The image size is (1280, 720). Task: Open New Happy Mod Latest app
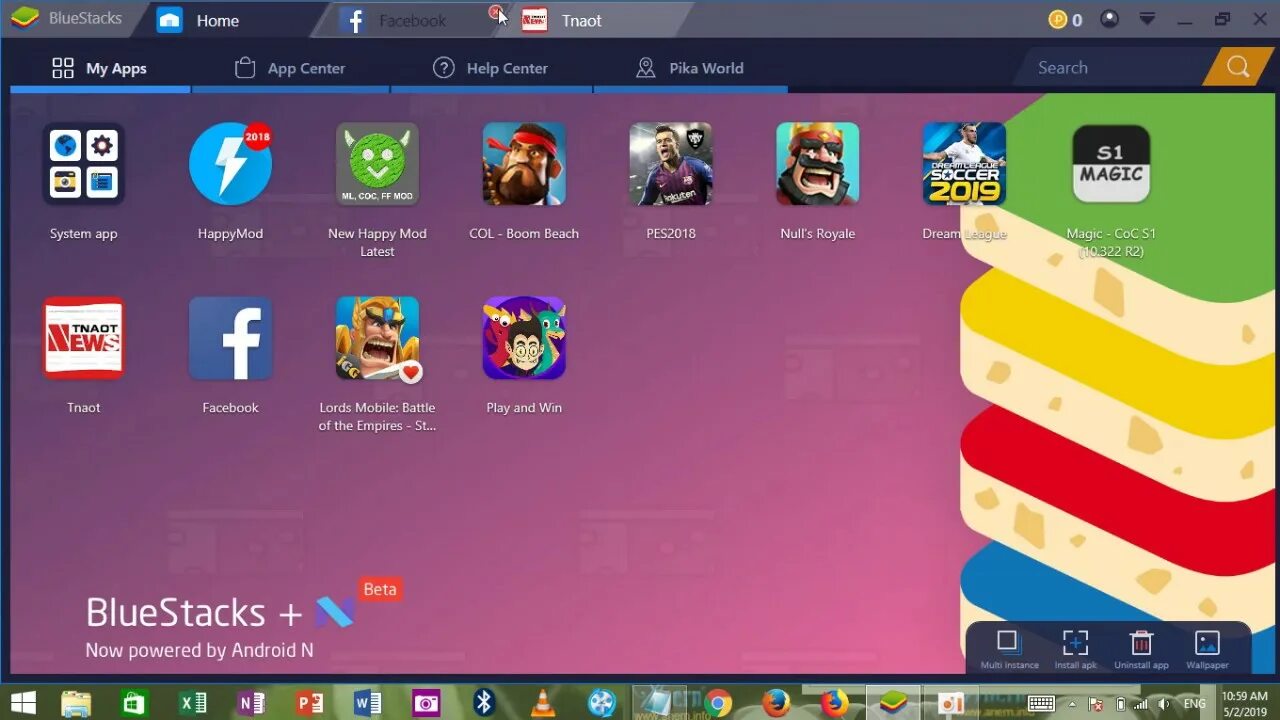(377, 164)
